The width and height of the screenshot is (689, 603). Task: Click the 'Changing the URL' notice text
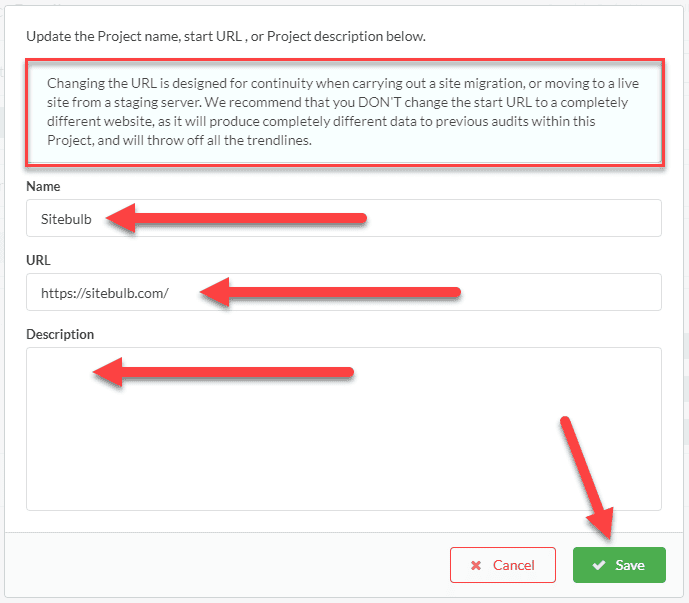click(x=343, y=112)
